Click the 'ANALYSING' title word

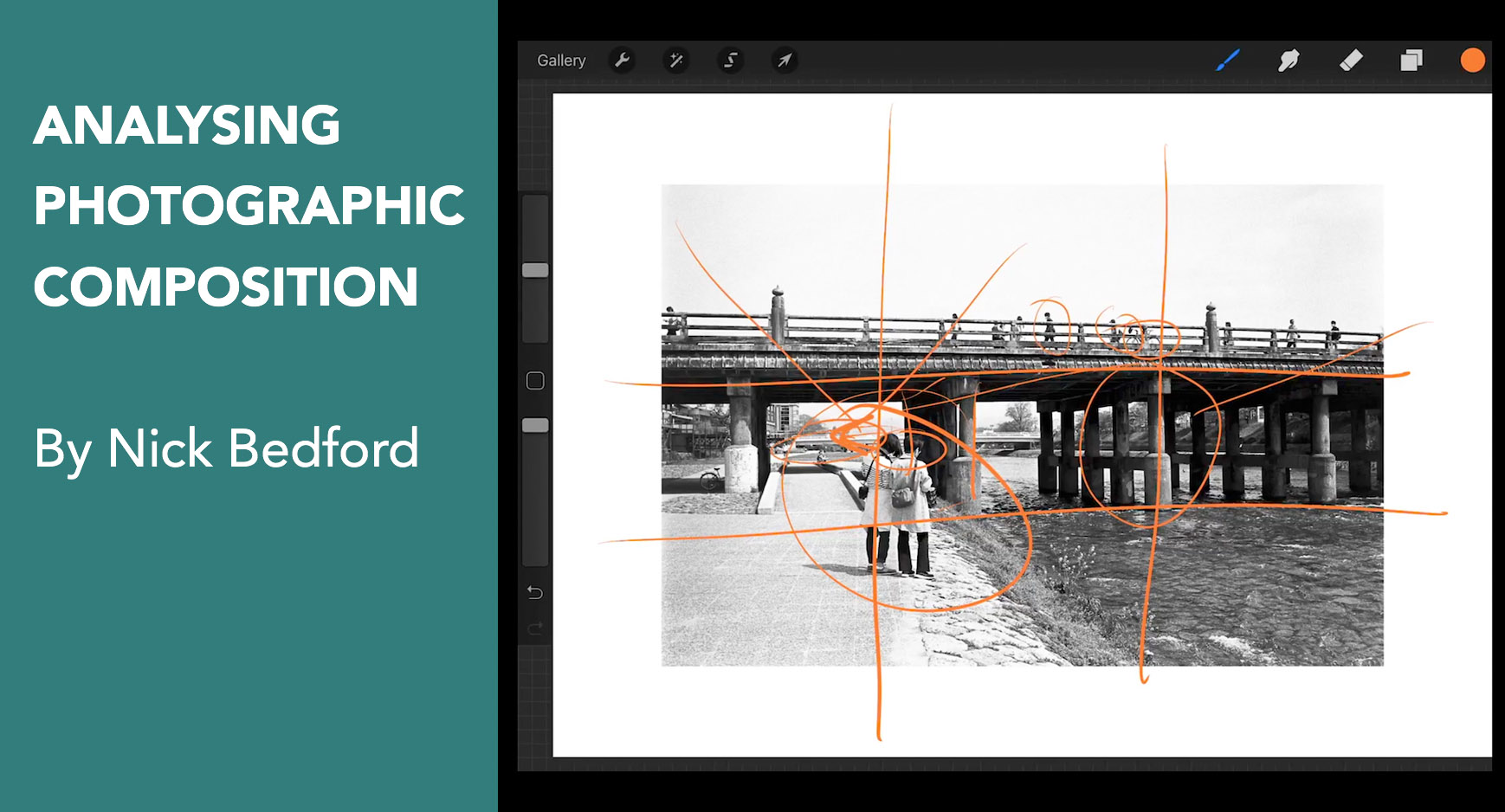point(187,126)
